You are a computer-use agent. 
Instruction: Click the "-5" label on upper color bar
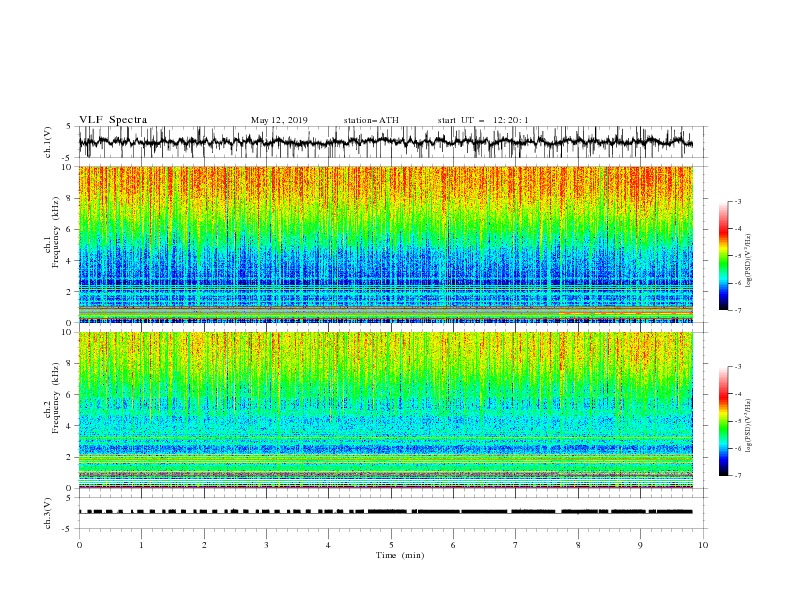click(x=738, y=256)
